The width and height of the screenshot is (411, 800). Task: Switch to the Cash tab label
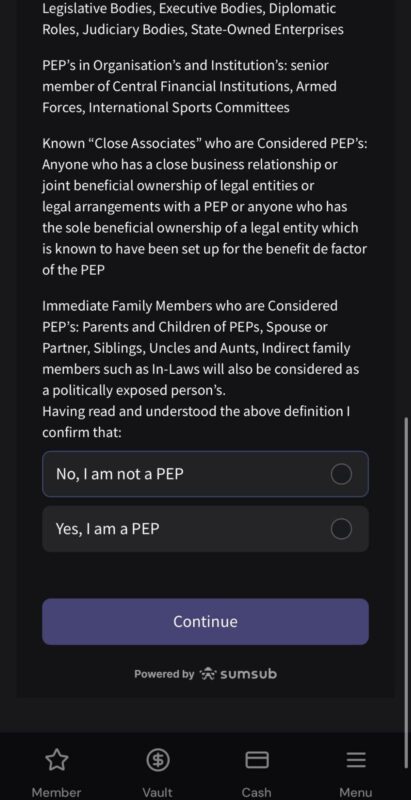click(256, 792)
